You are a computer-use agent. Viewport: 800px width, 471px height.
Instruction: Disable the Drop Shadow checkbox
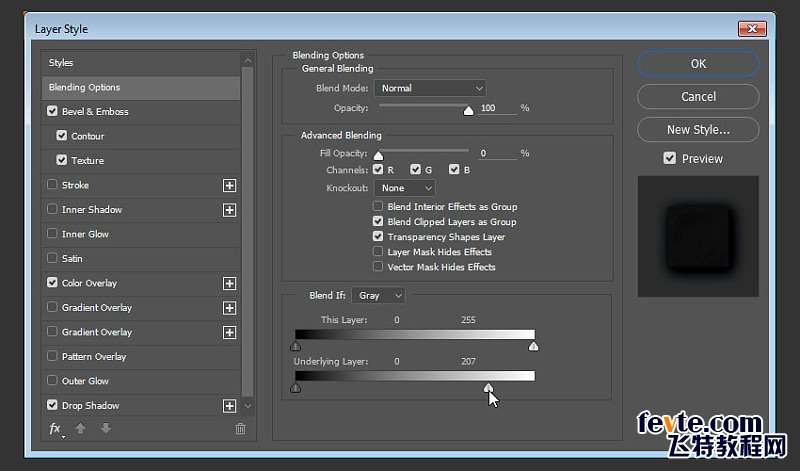pos(52,405)
